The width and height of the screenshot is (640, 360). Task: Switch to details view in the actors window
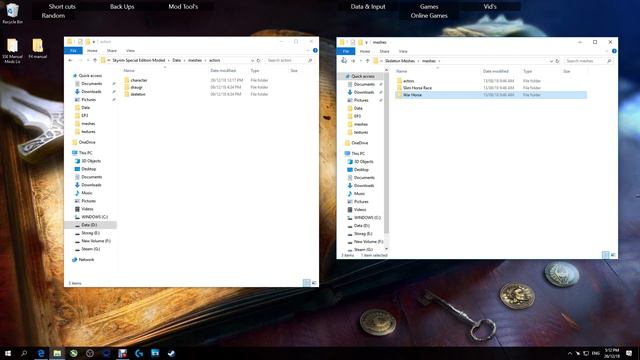pyautogui.click(x=307, y=282)
